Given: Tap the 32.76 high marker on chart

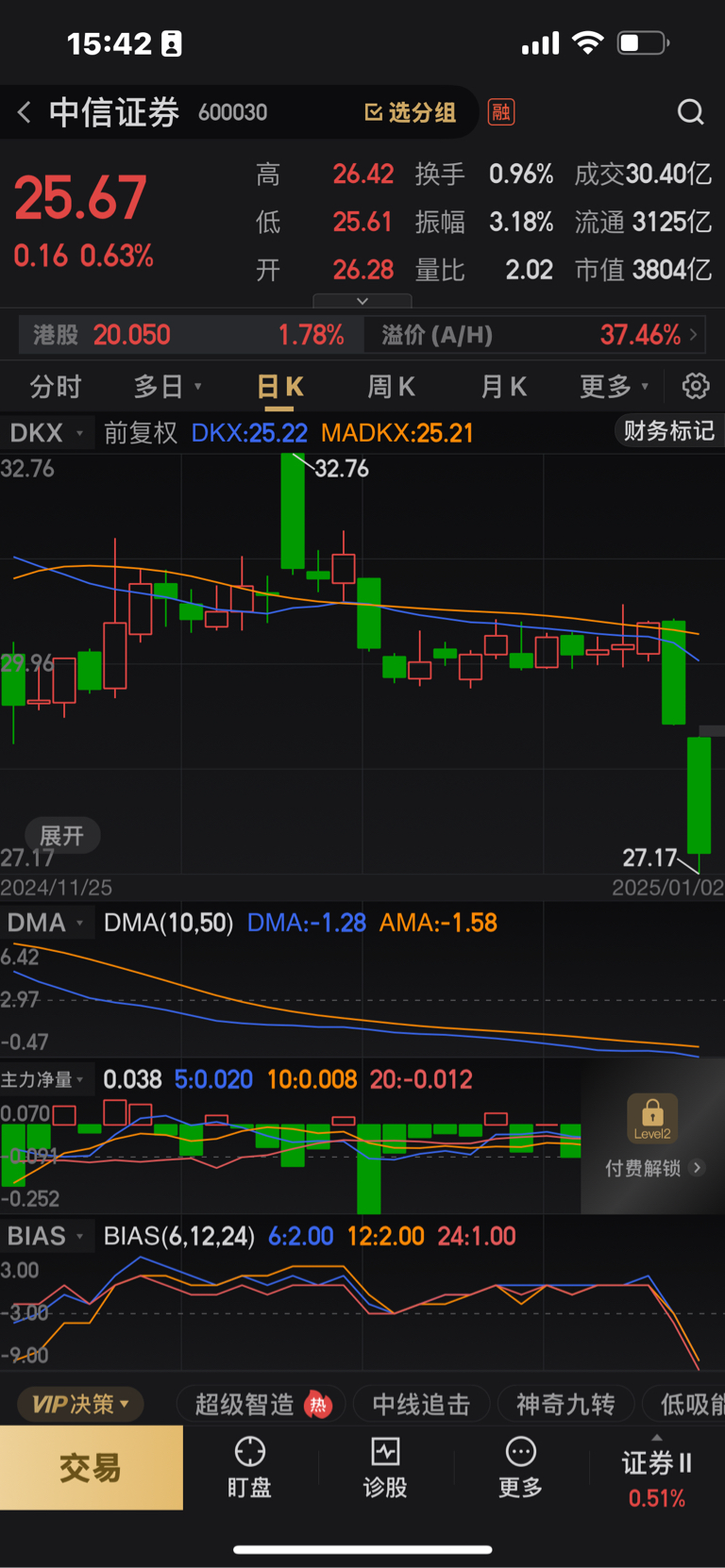Looking at the screenshot, I should (x=342, y=469).
